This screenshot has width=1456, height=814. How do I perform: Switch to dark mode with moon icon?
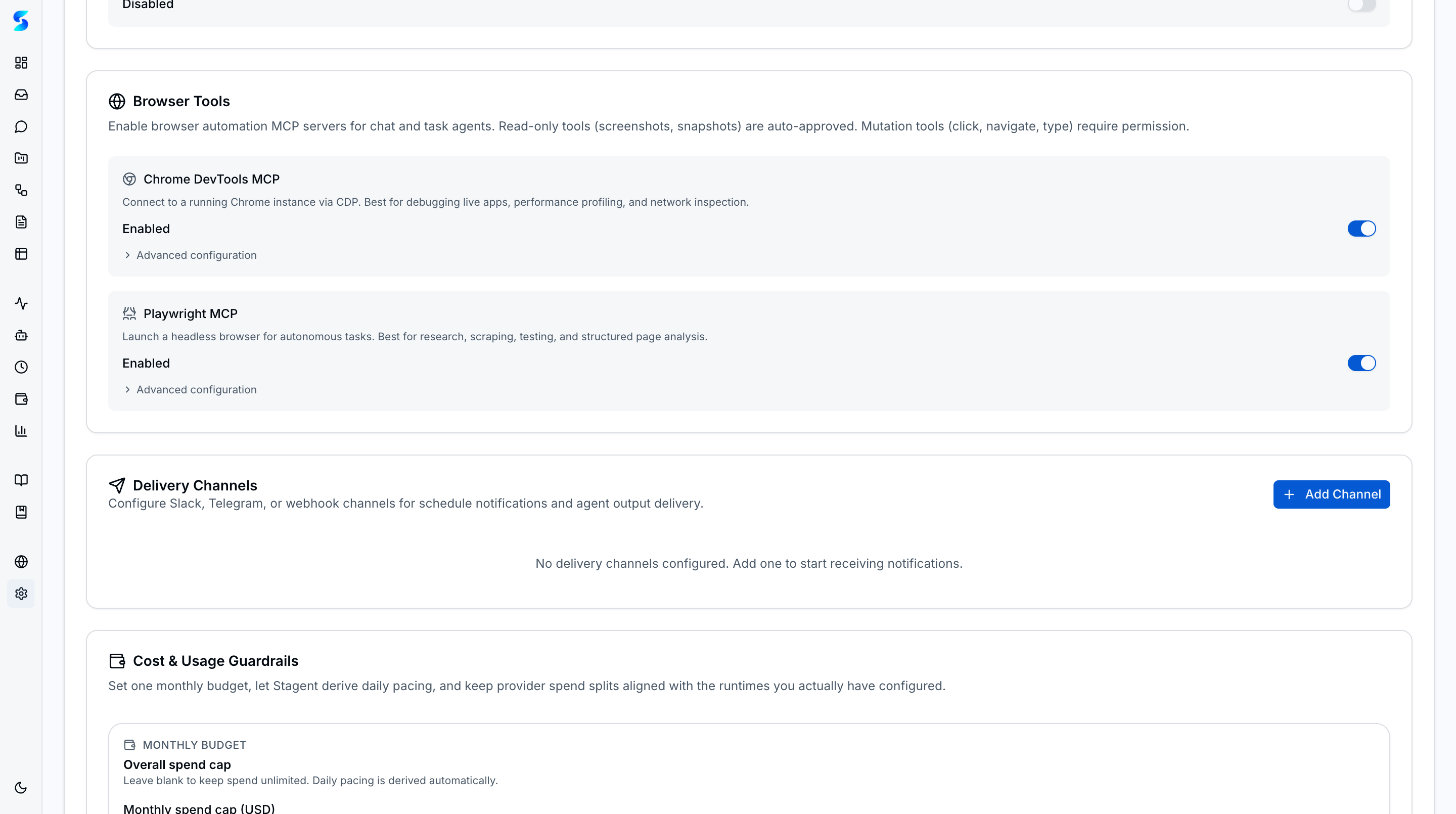click(x=21, y=787)
